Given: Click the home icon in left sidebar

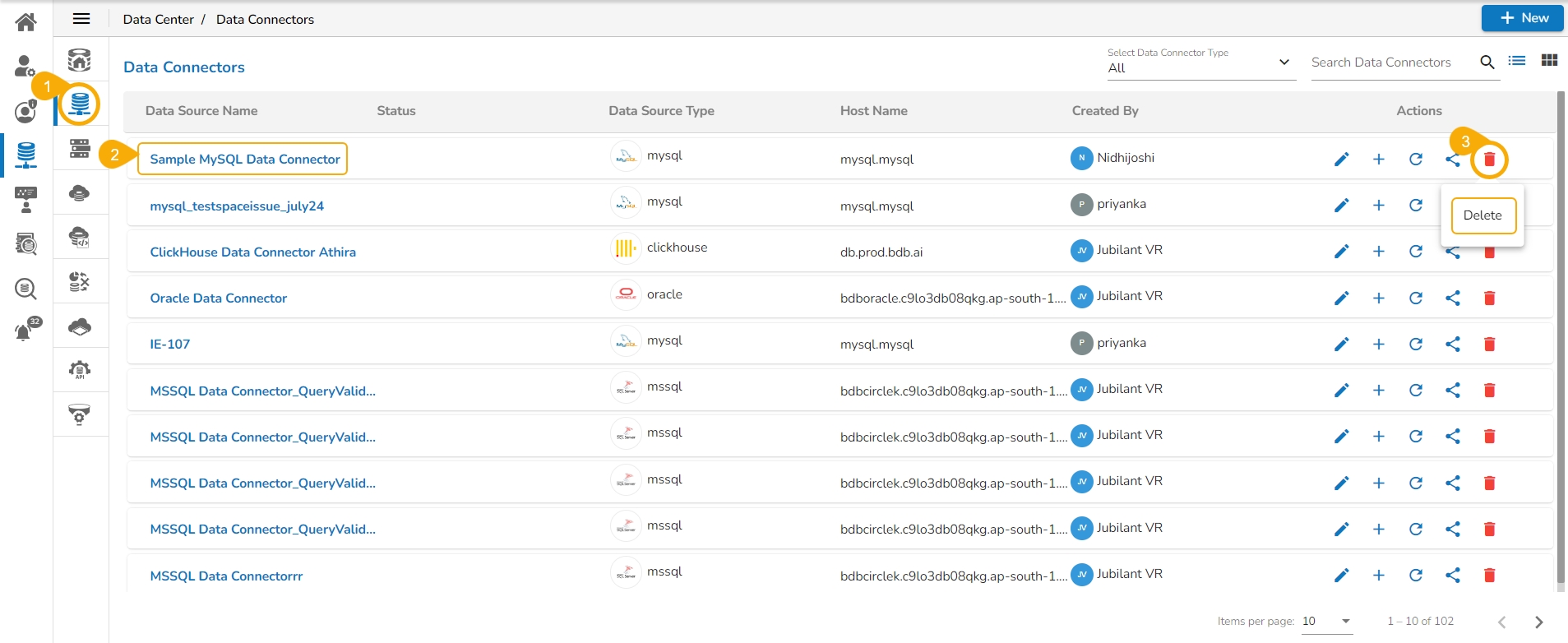Looking at the screenshot, I should [x=25, y=21].
